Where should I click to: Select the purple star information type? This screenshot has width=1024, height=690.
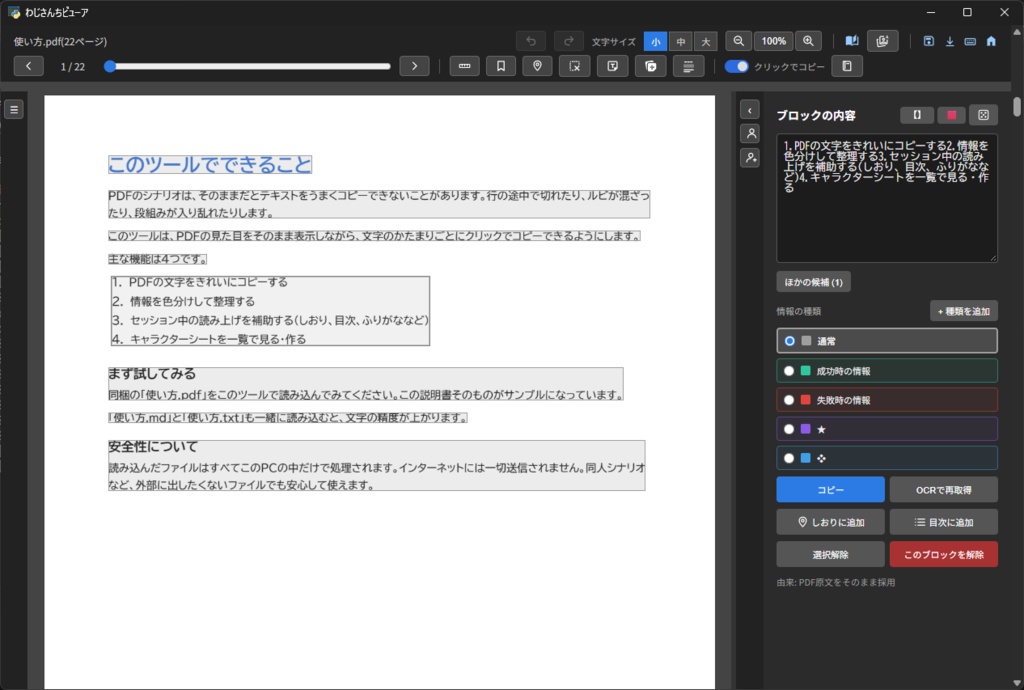[x=887, y=429]
